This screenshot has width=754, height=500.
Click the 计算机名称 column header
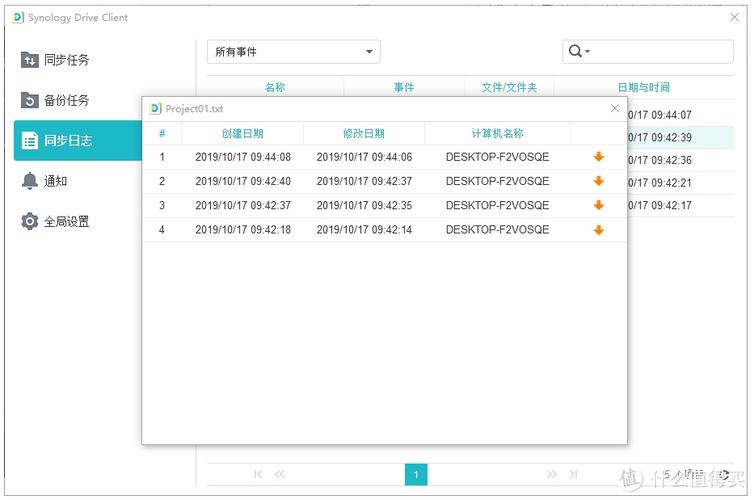coord(497,133)
